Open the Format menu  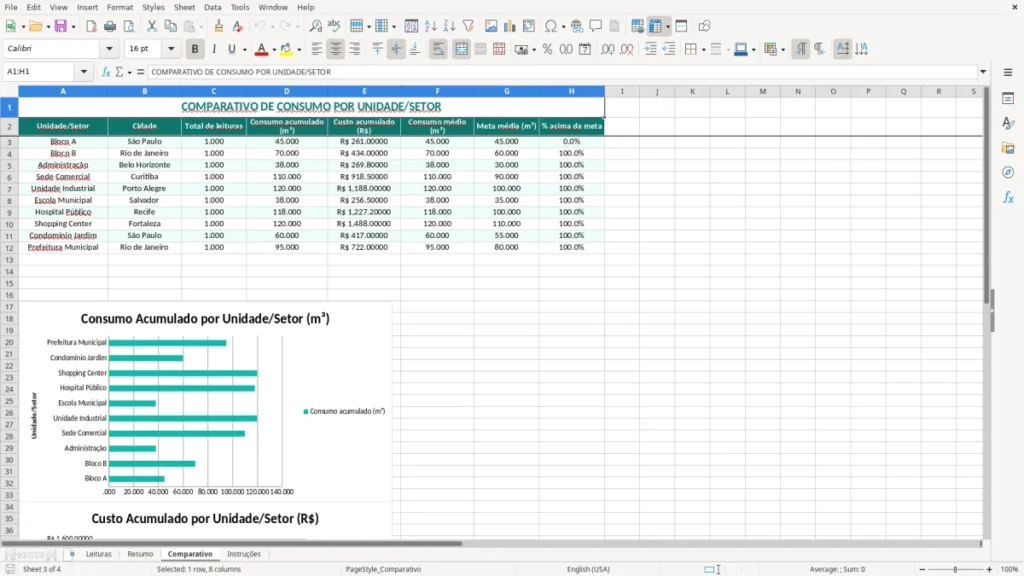pyautogui.click(x=120, y=7)
